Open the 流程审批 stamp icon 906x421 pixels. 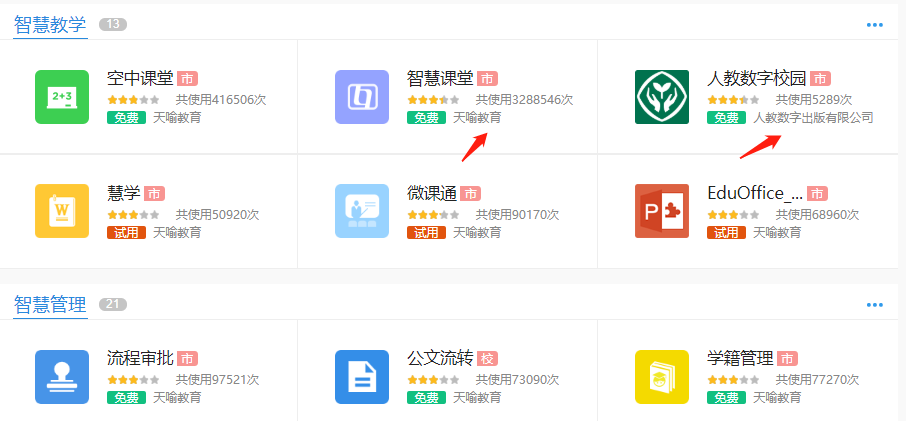click(61, 377)
